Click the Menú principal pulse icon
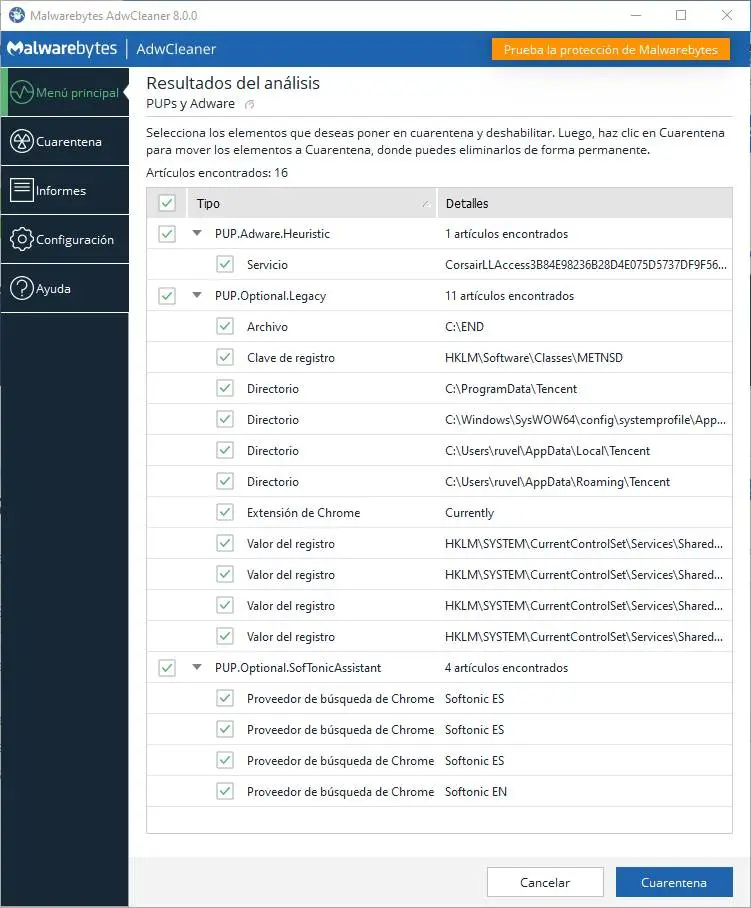Screen dimensions: 751x908 pos(22,93)
